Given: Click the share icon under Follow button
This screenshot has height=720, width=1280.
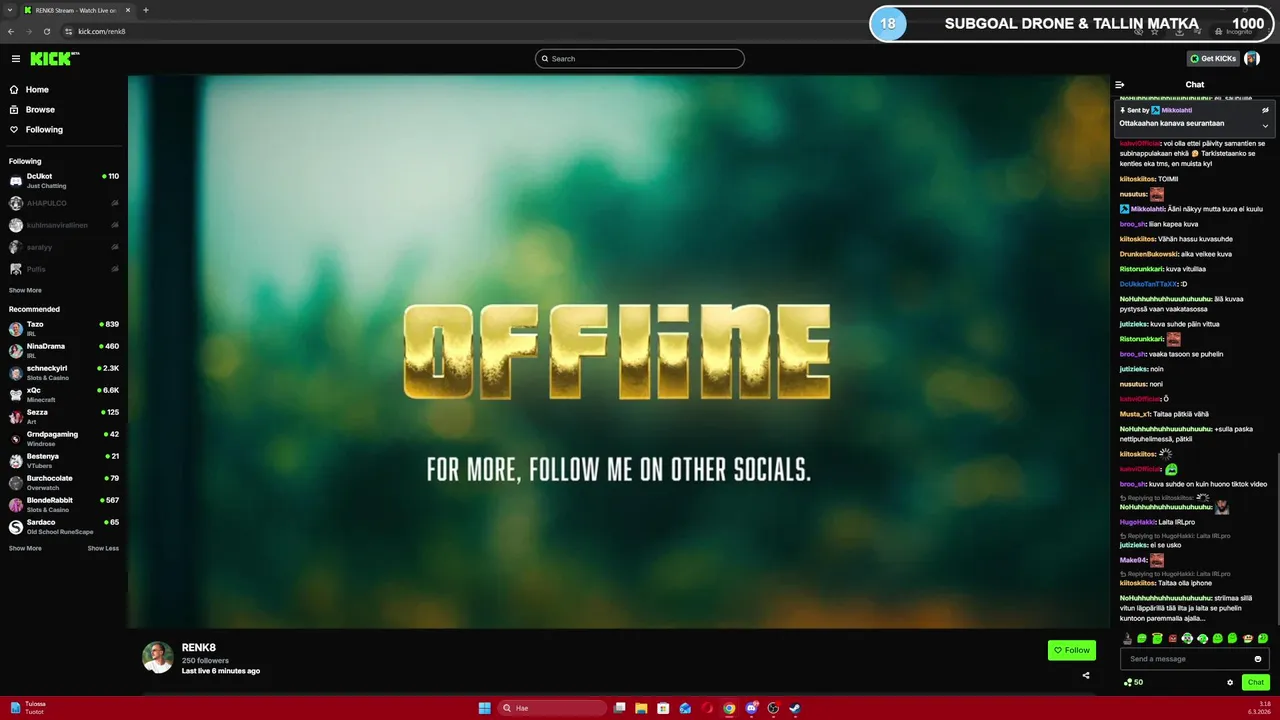Looking at the screenshot, I should (x=1086, y=675).
